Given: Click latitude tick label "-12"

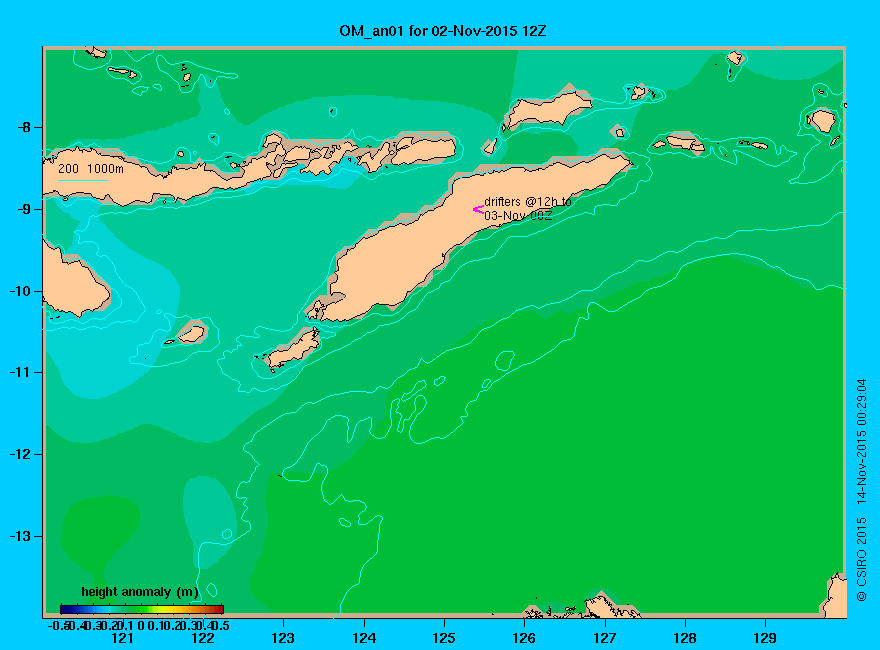Looking at the screenshot, I should [20, 454].
